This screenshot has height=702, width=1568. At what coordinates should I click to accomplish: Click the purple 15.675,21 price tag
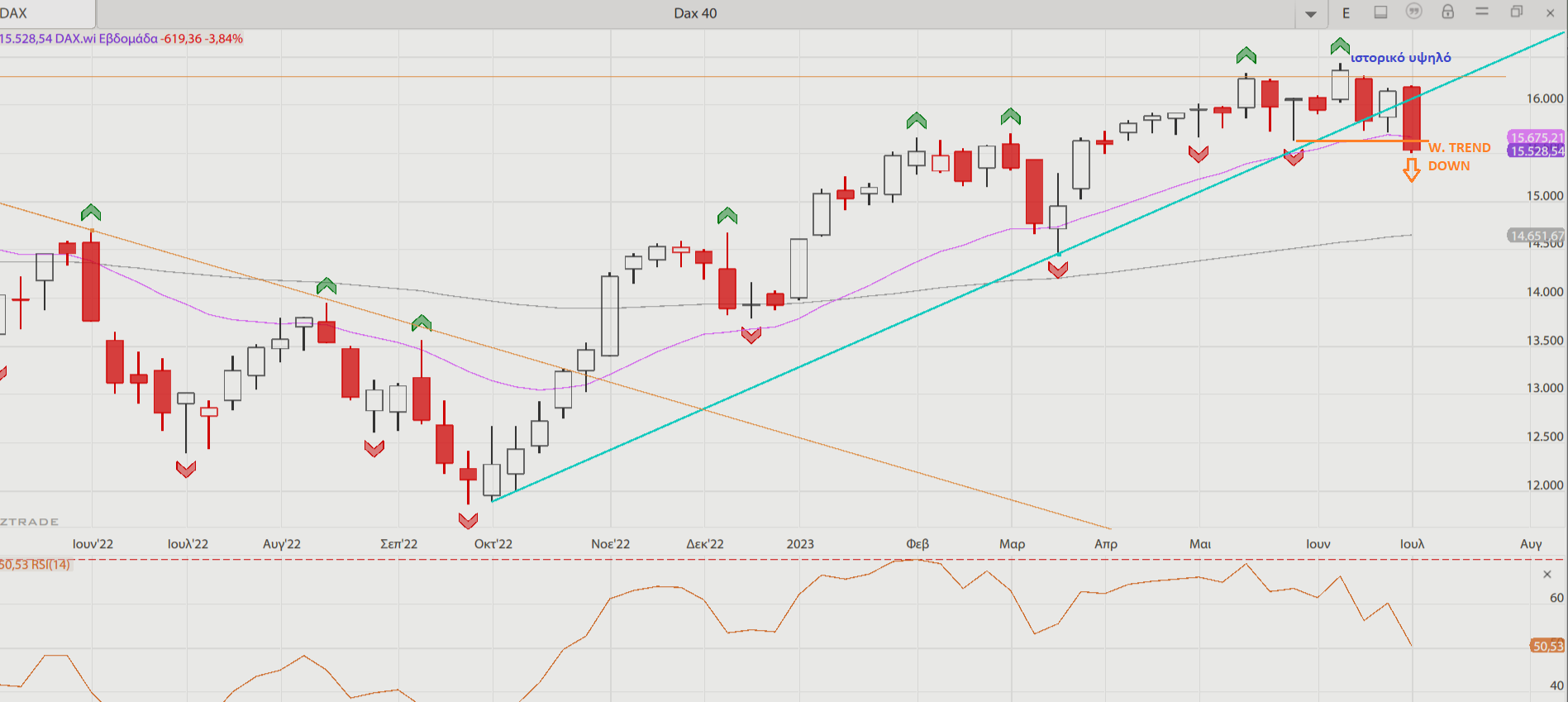(1537, 137)
